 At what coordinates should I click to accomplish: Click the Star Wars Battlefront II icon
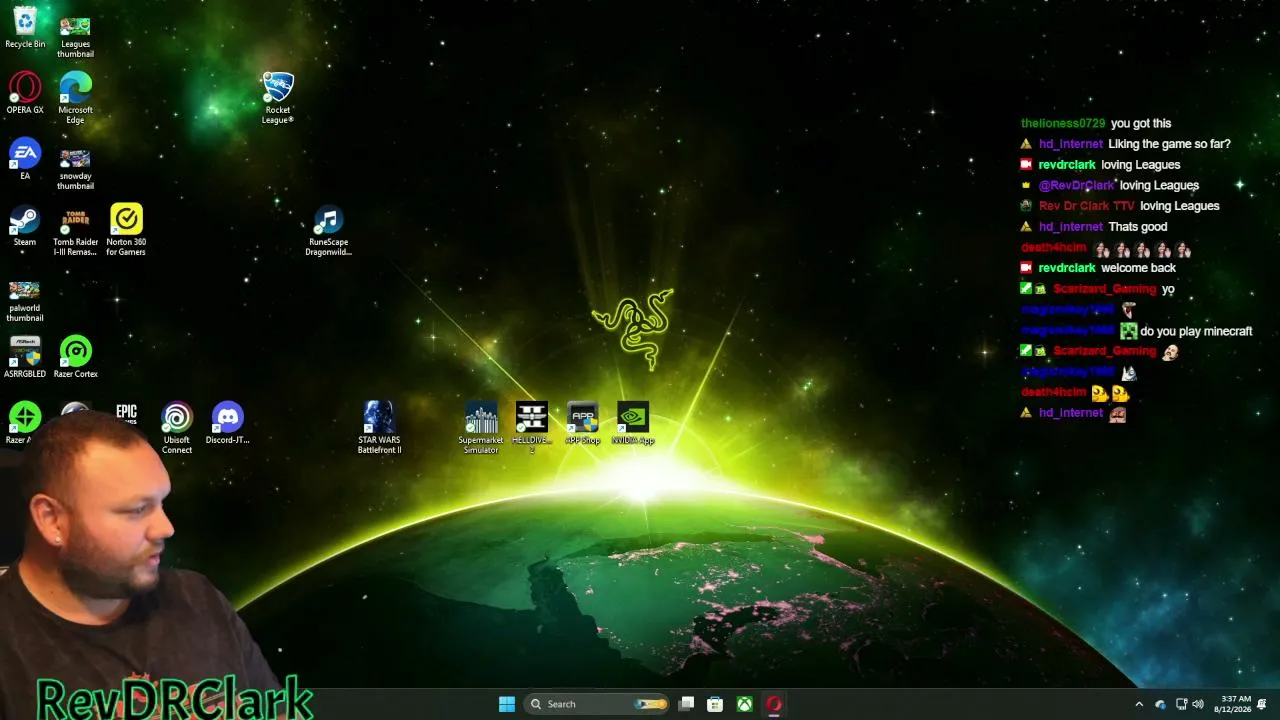coord(379,428)
